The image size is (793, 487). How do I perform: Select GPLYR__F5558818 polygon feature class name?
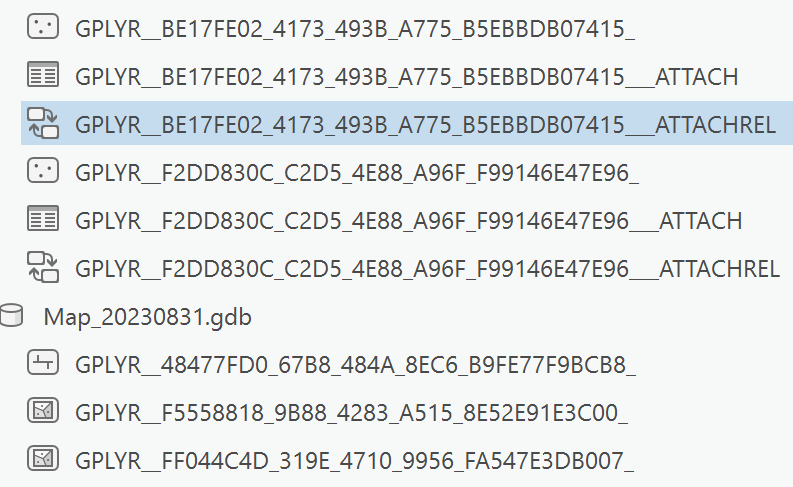click(351, 412)
